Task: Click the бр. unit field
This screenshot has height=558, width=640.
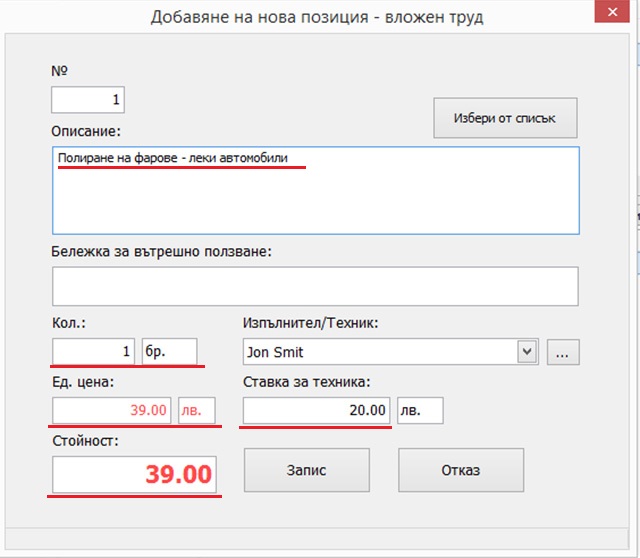Action: tap(169, 351)
